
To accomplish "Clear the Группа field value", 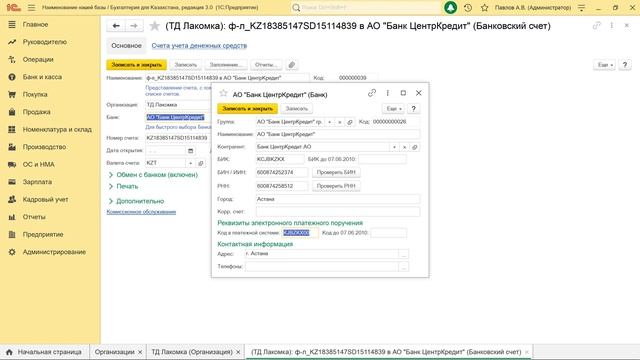I will (x=340, y=122).
